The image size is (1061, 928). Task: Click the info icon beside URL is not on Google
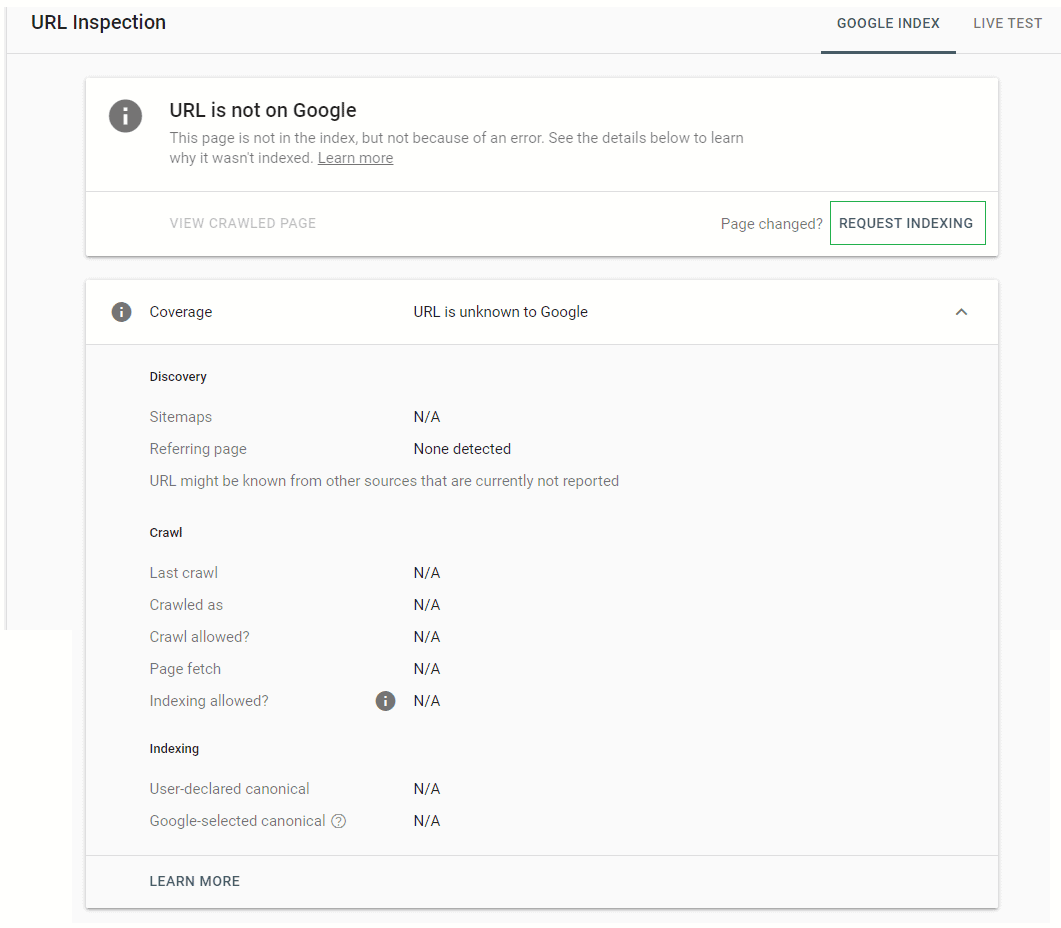tap(125, 116)
